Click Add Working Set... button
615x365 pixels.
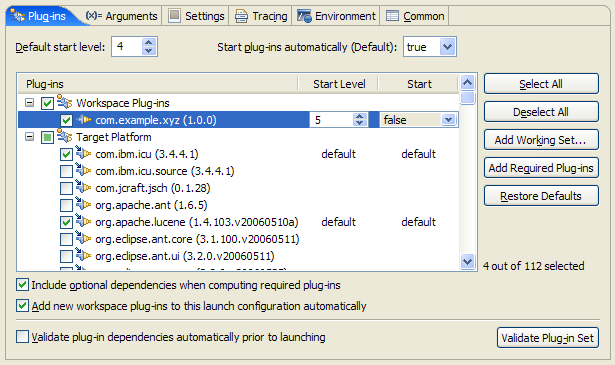click(541, 140)
